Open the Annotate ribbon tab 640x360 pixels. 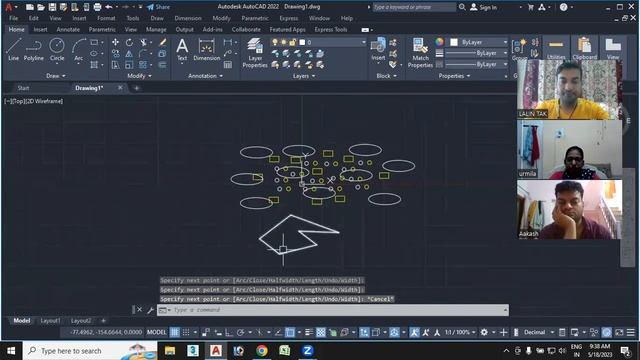click(x=68, y=29)
